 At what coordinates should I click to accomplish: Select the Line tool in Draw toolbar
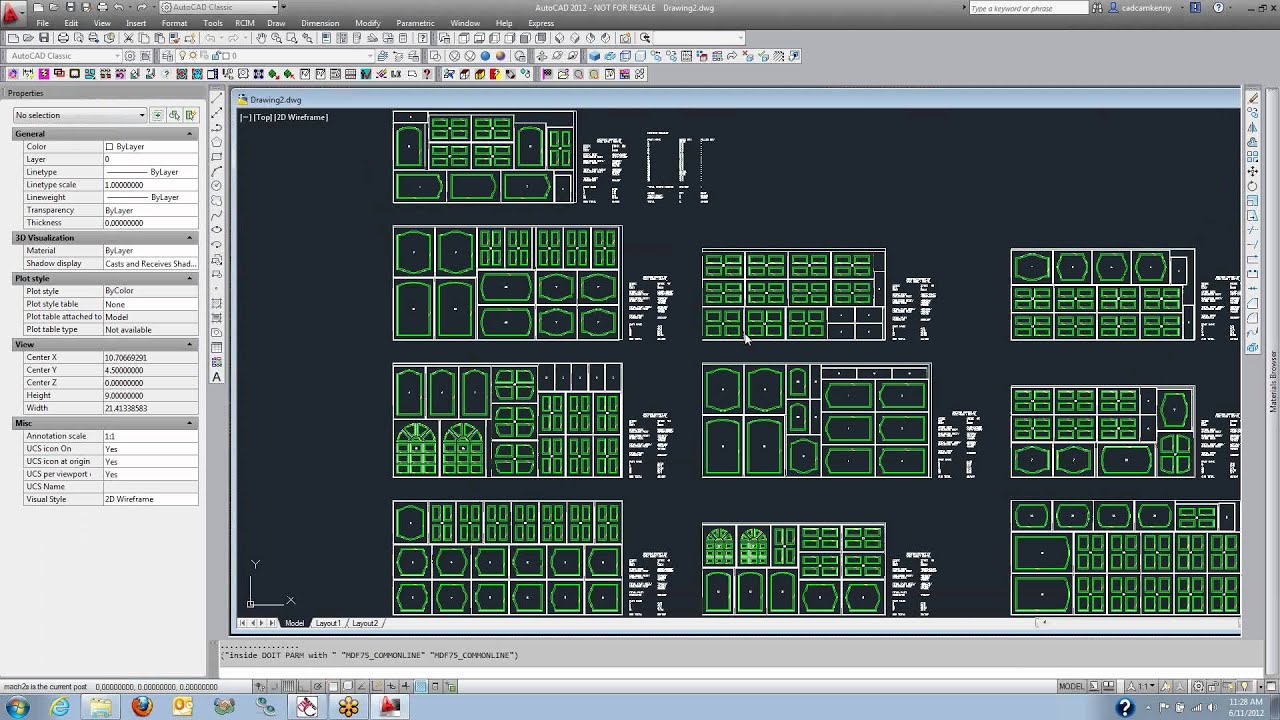click(x=217, y=96)
